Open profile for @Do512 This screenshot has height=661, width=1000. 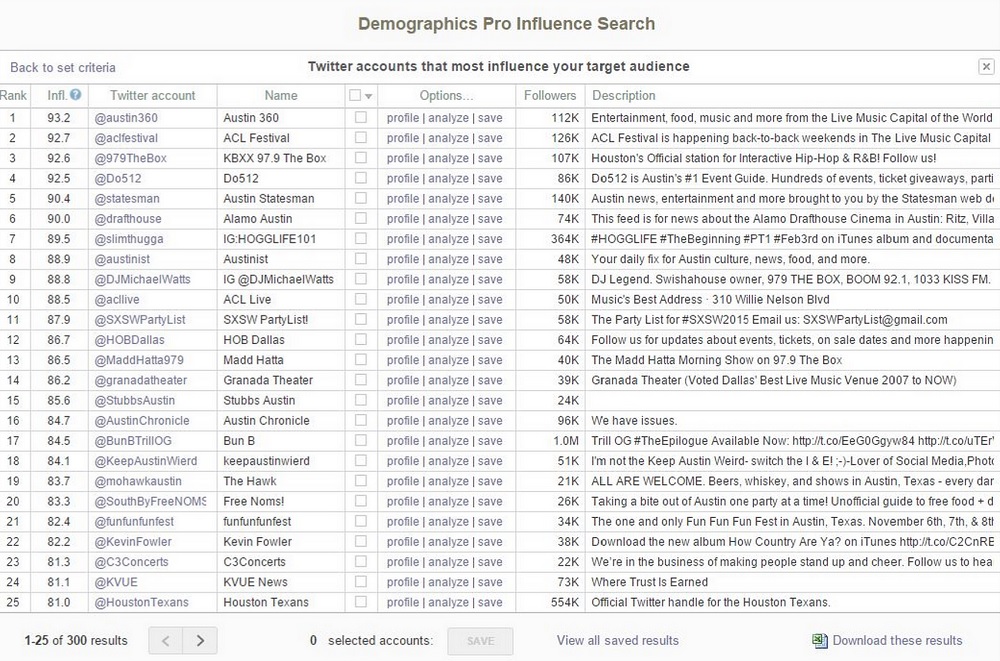pyautogui.click(x=402, y=179)
